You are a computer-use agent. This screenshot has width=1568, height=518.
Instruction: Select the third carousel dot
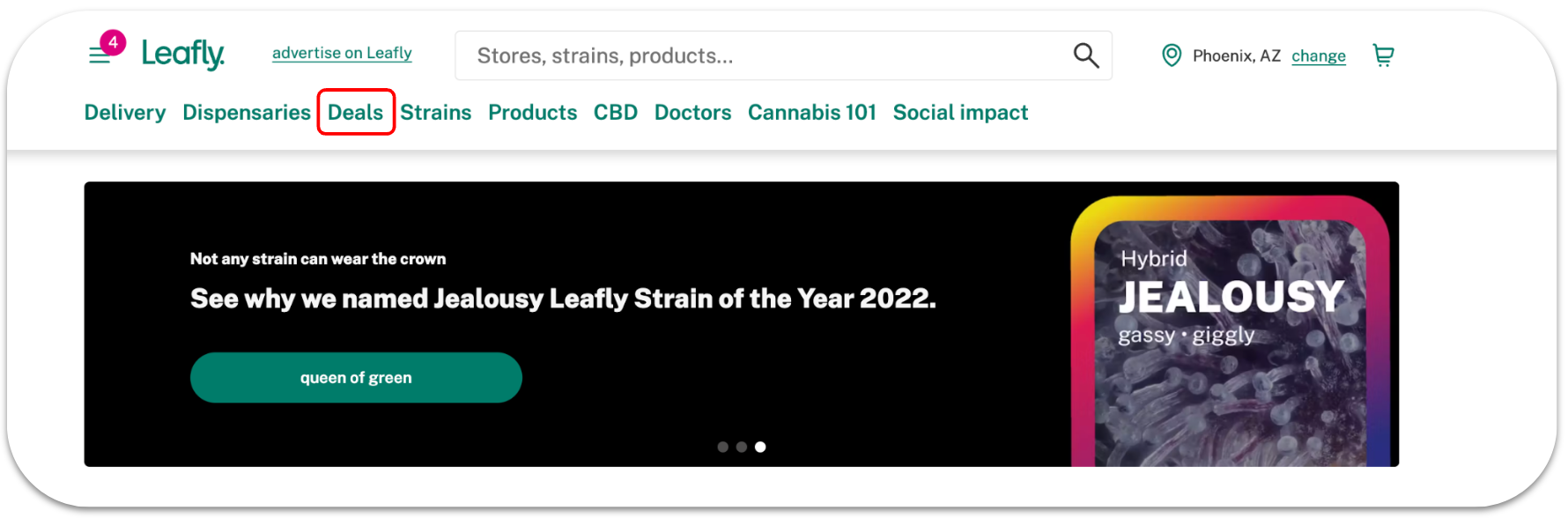(x=761, y=447)
